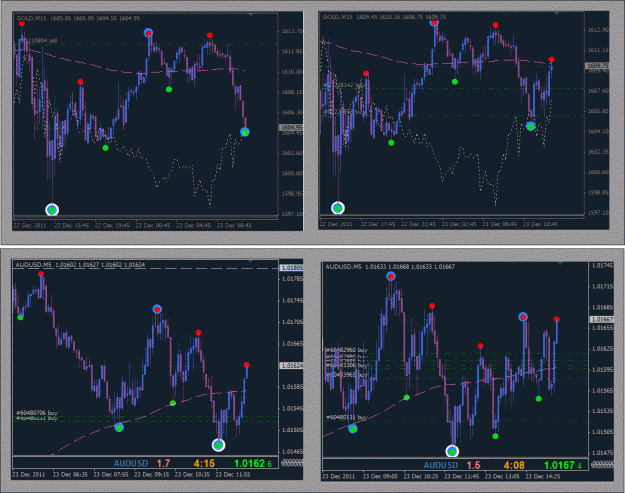Click the green price 1.0167

click(559, 465)
